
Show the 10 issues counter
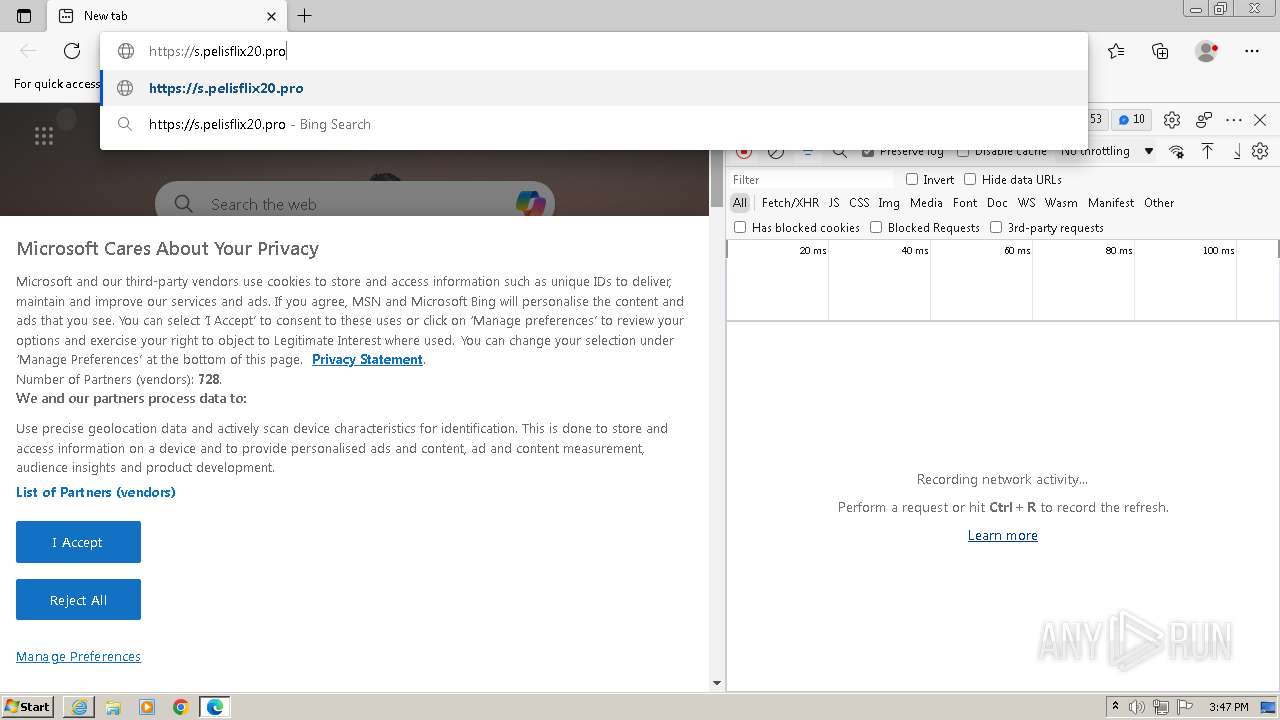click(1132, 120)
